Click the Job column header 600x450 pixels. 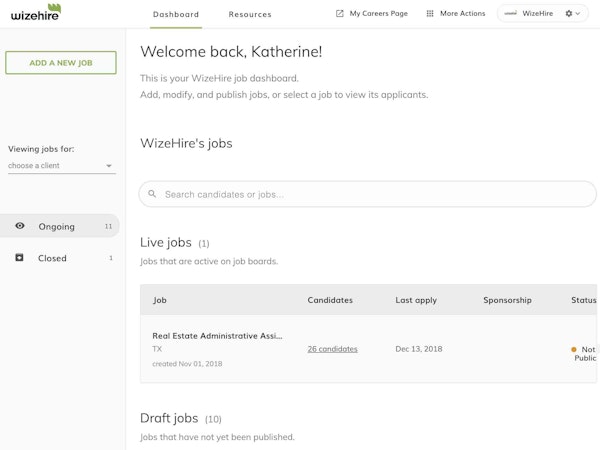[x=160, y=300]
